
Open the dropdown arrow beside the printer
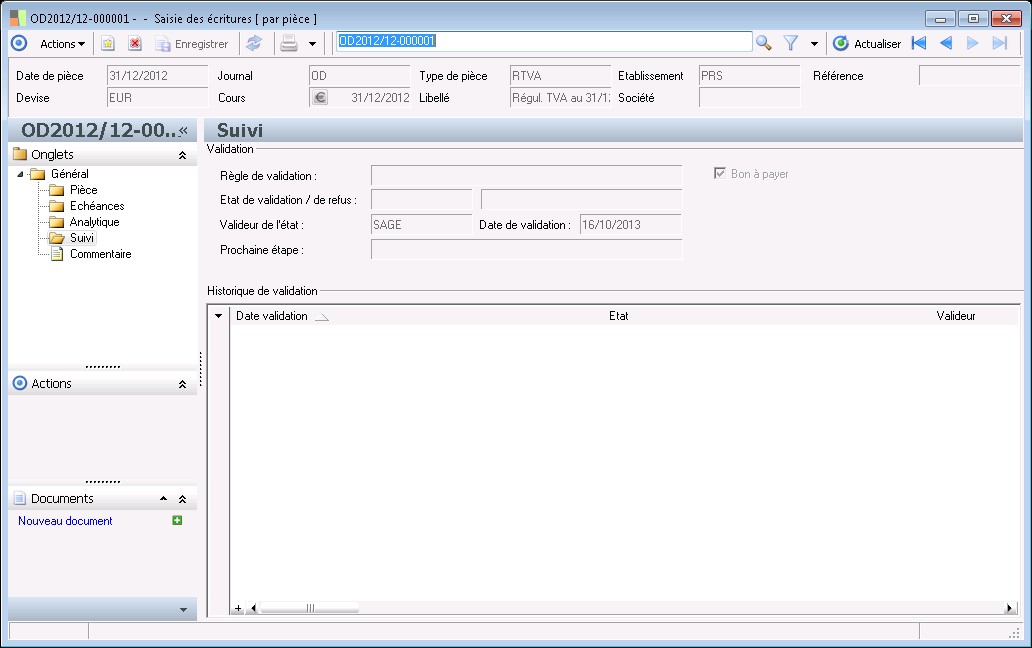(312, 44)
